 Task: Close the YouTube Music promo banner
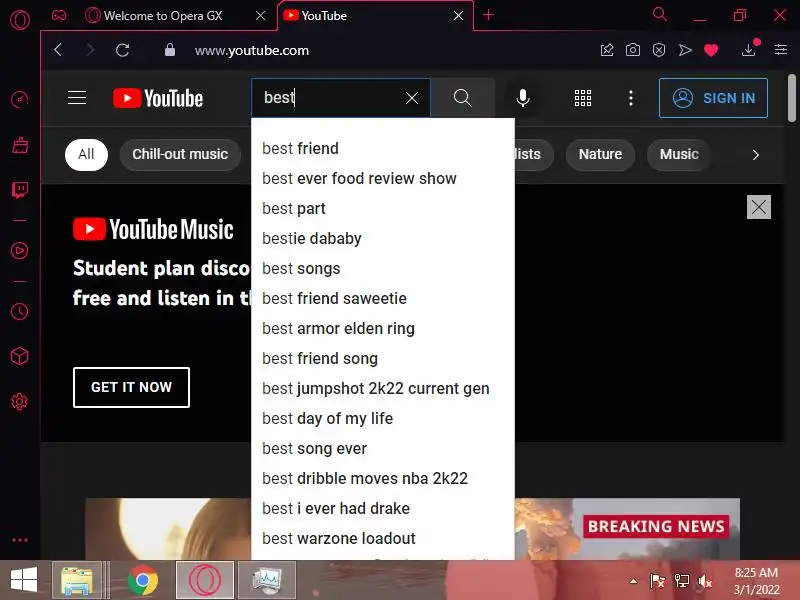tap(759, 207)
